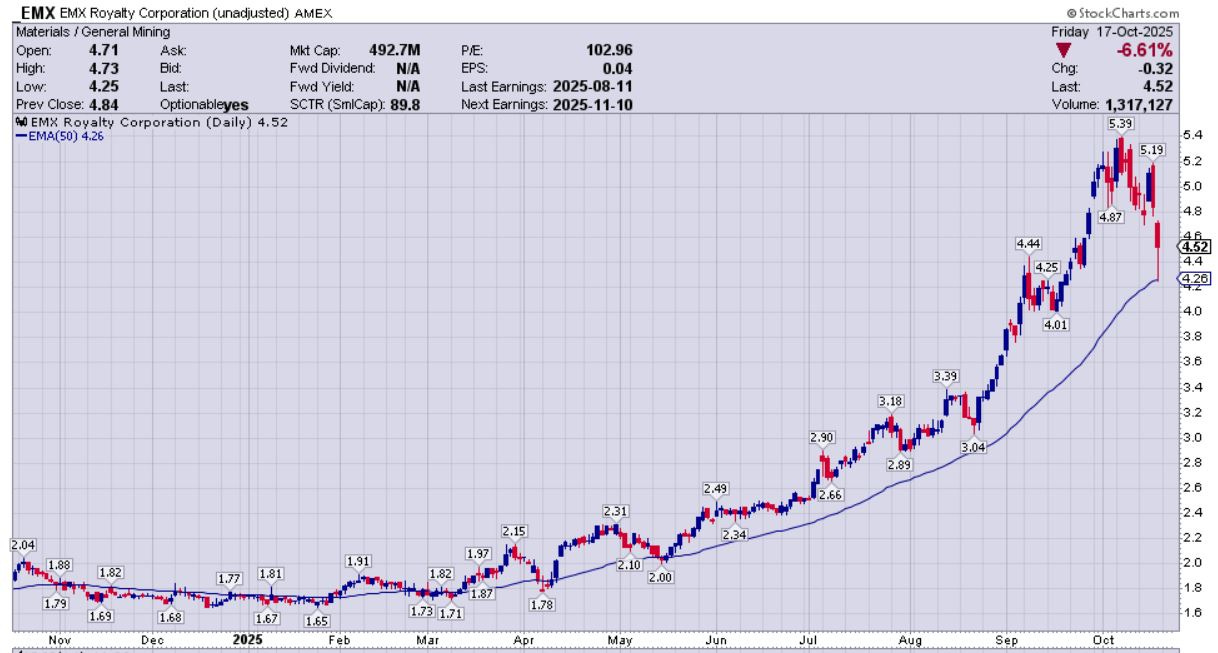The height and width of the screenshot is (653, 1218).
Task: Click the 3.0 tick on price axis
Action: [x=1192, y=437]
